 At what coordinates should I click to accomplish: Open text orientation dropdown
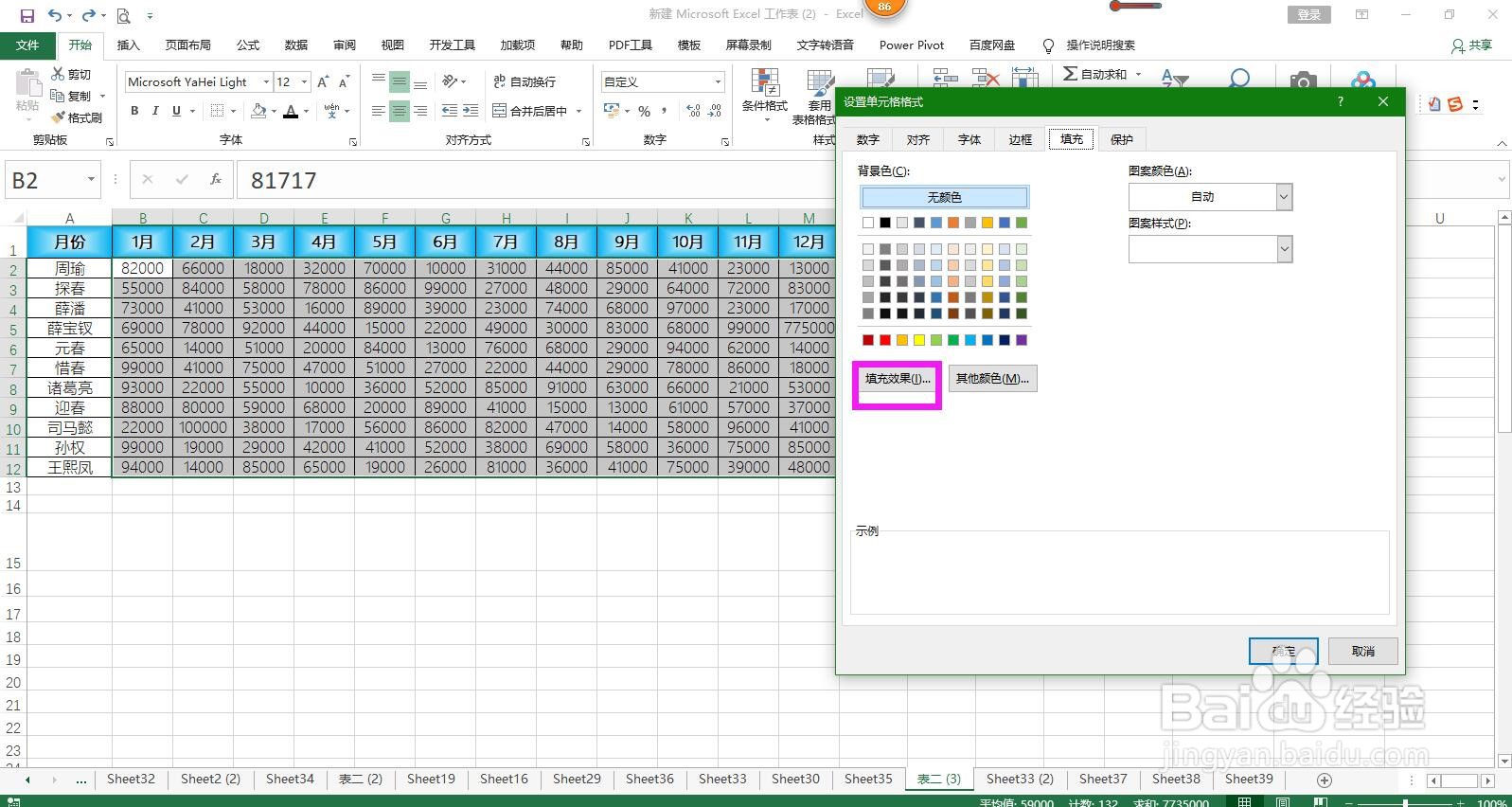(x=454, y=81)
